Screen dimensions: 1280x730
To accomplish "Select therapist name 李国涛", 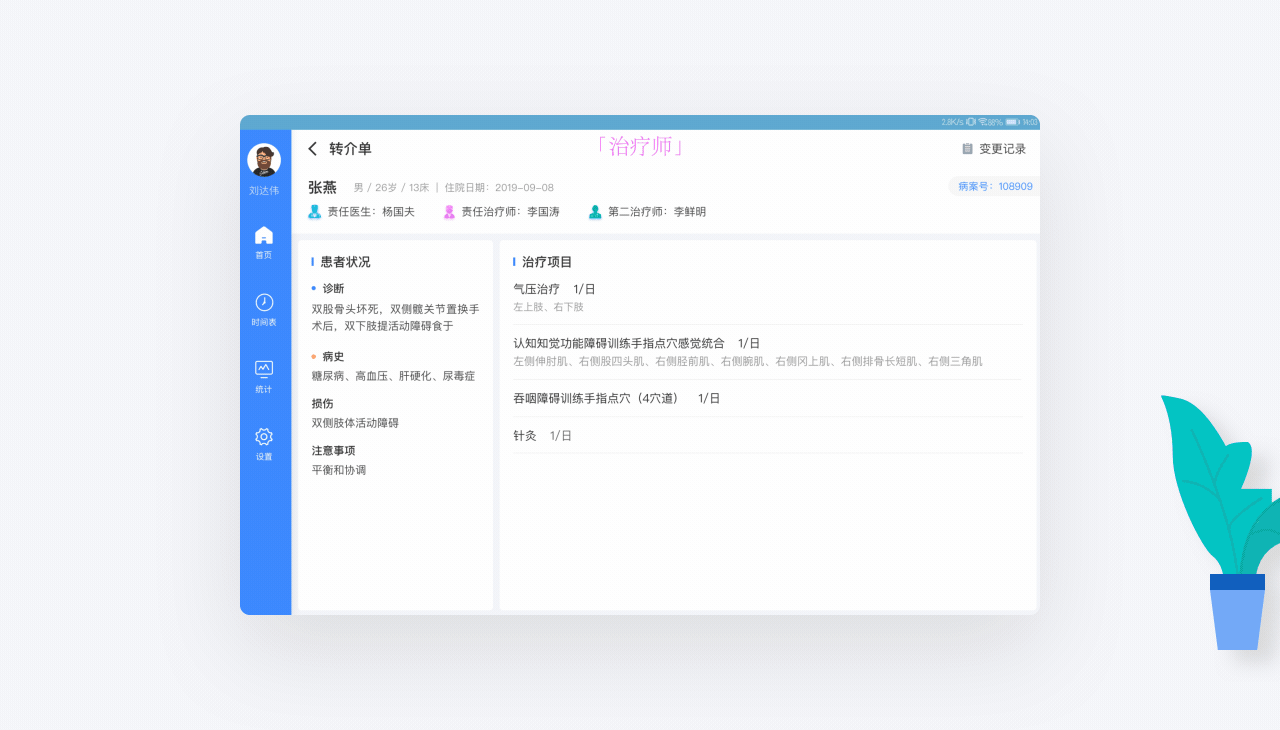I will pyautogui.click(x=543, y=212).
